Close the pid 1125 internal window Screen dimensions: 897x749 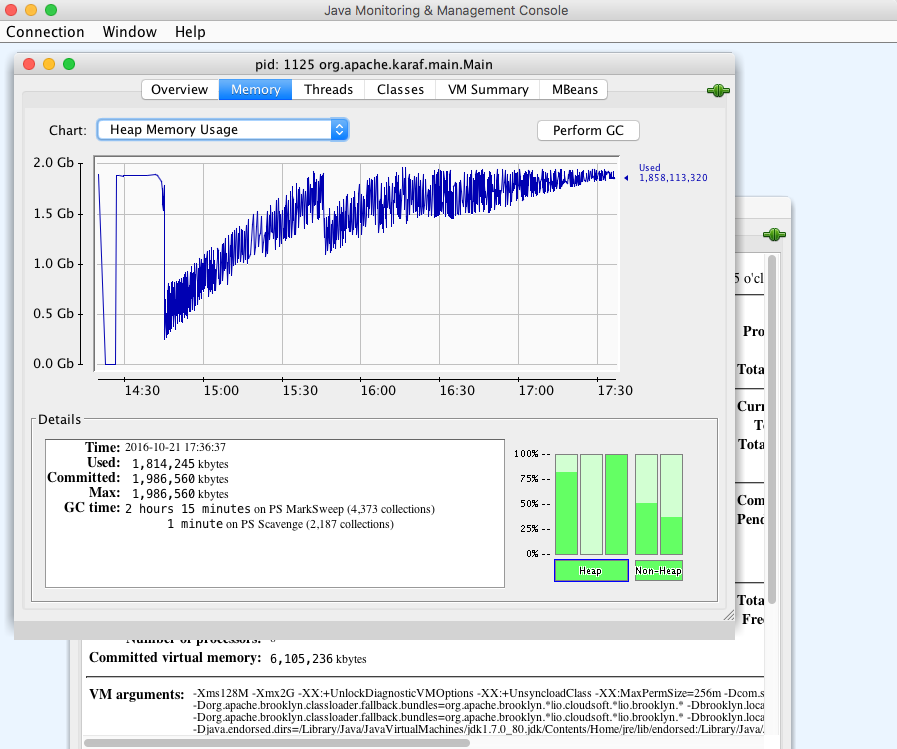29,64
